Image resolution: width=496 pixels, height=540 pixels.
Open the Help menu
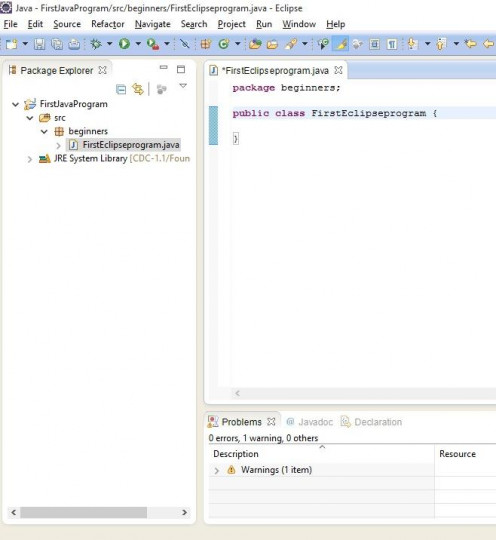335,24
